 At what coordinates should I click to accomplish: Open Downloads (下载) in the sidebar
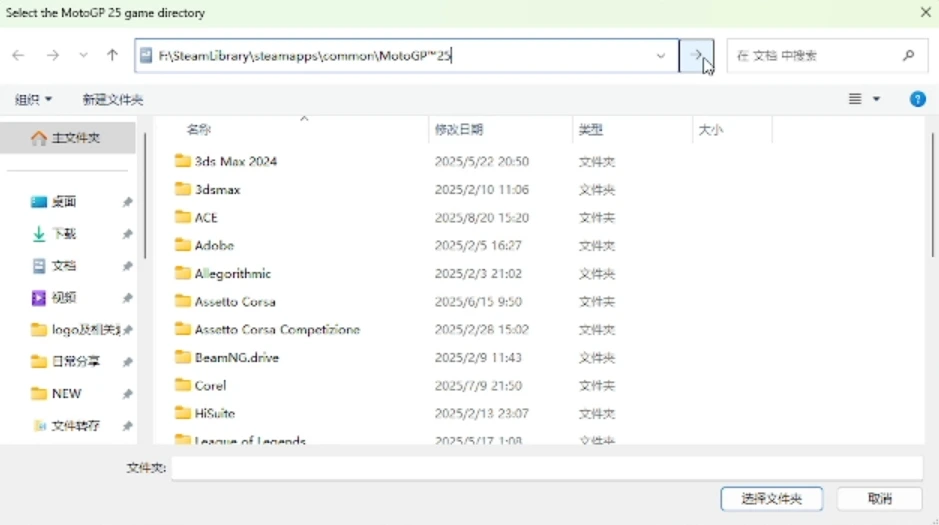(x=63, y=234)
